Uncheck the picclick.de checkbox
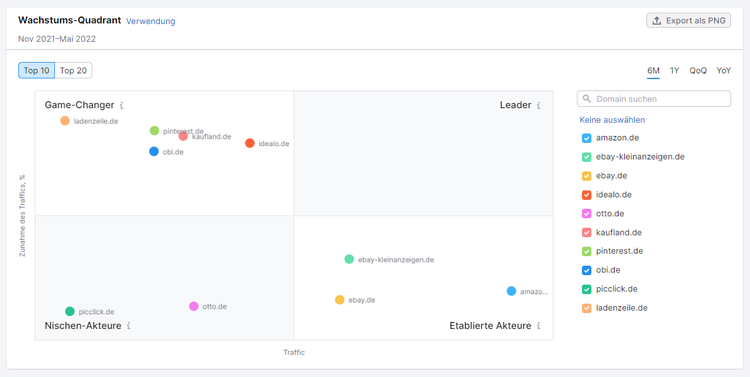This screenshot has height=377, width=750. 587,289
